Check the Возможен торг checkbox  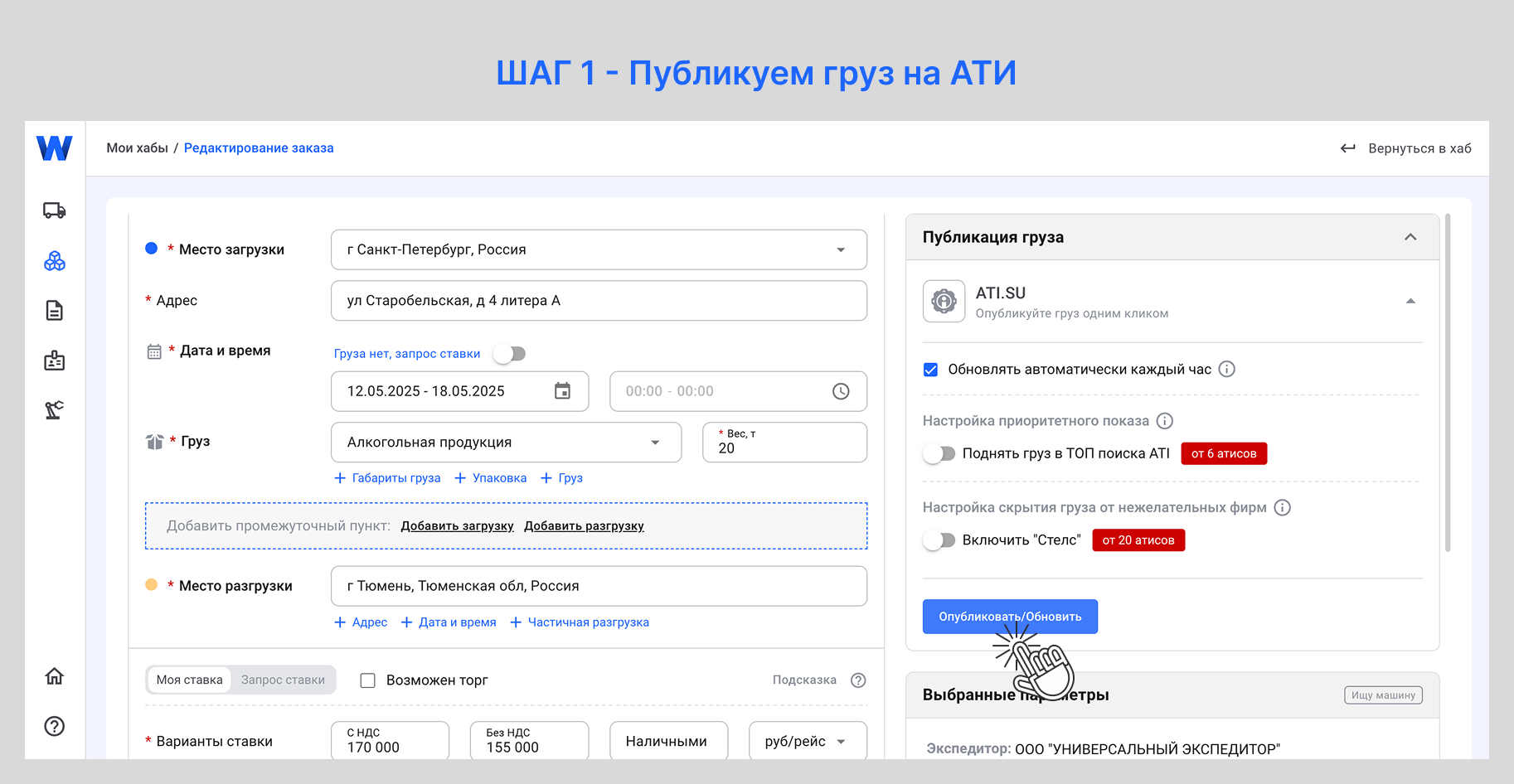point(368,680)
